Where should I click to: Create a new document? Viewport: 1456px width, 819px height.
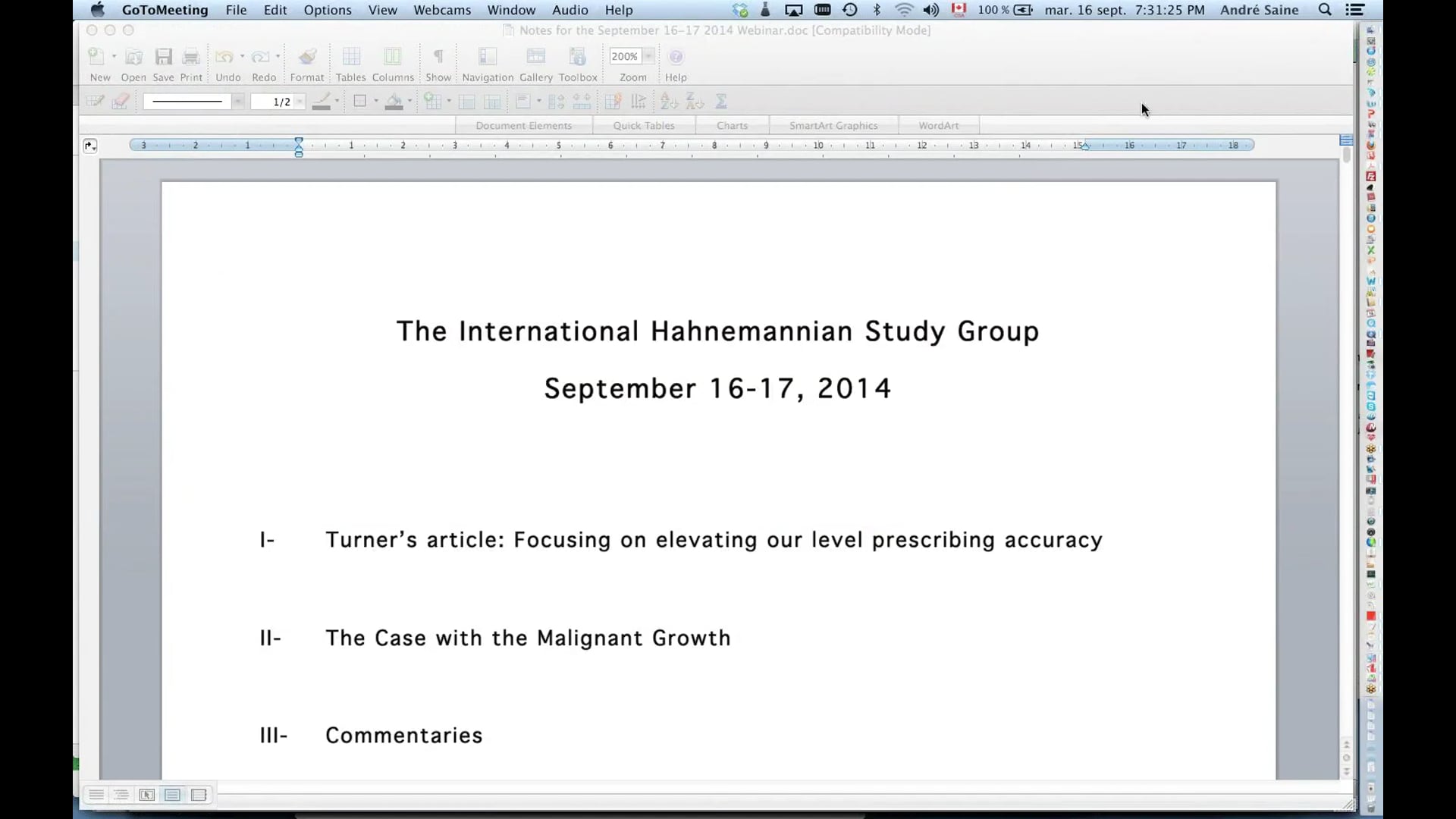coord(98,56)
